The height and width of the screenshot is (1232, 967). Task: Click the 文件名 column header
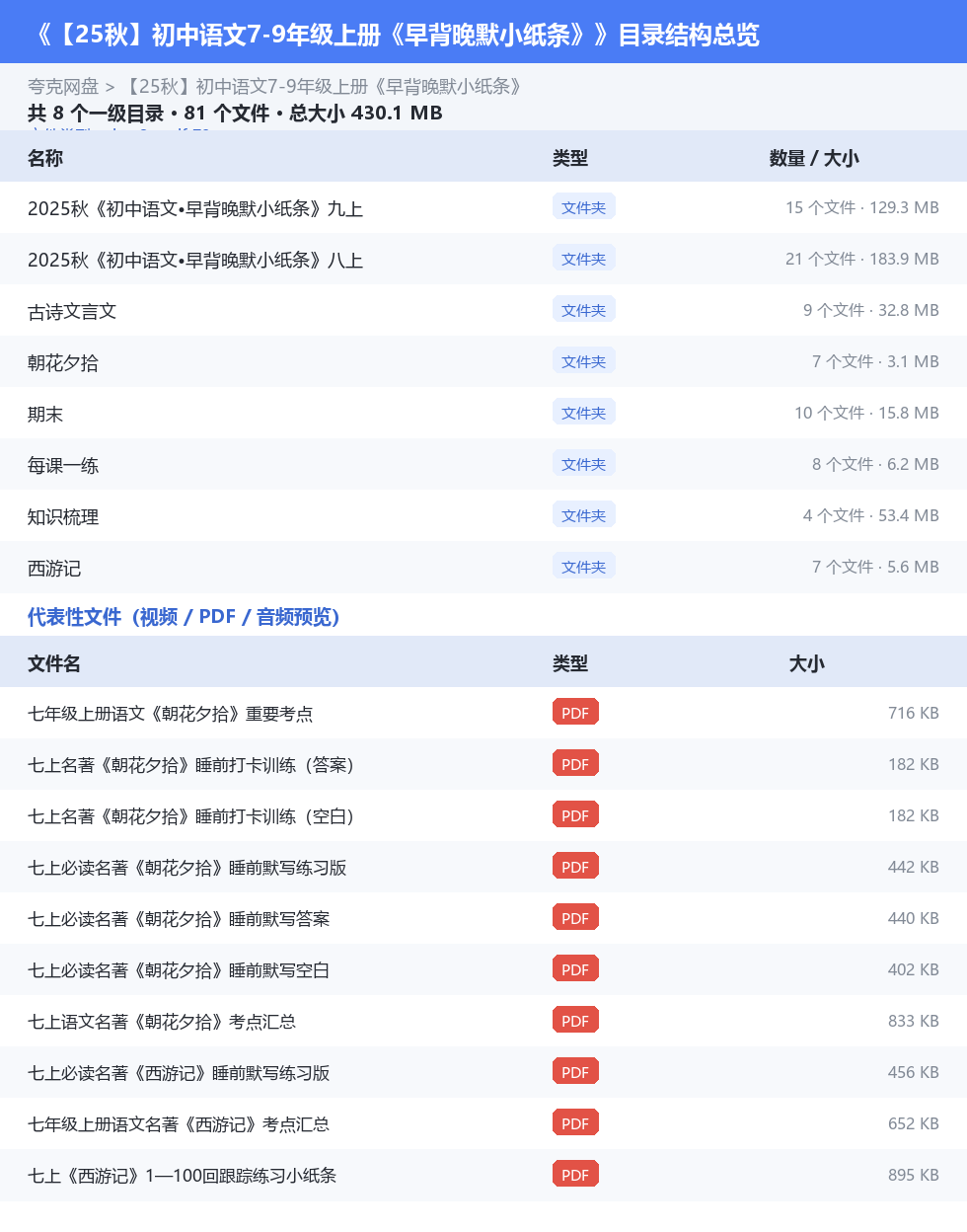(x=54, y=663)
